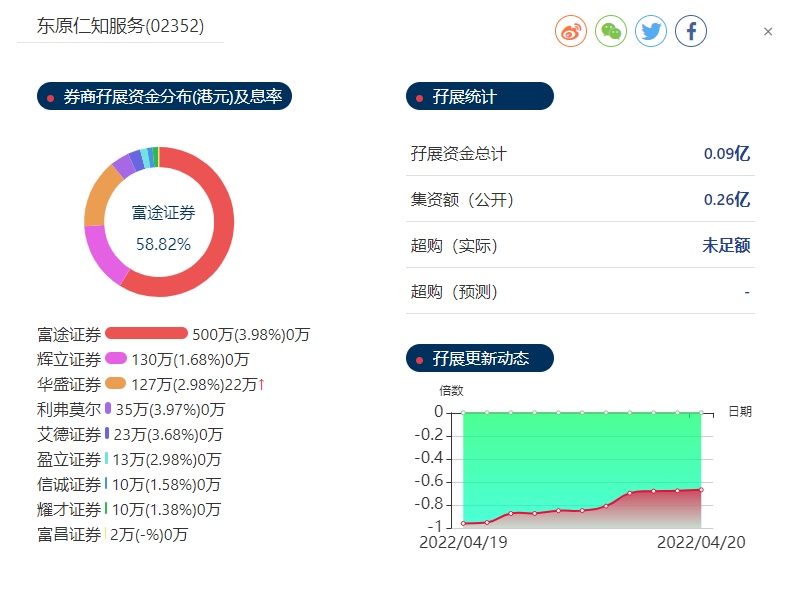Click the value 35万(3.97%)0万
789x593 pixels.
click(x=170, y=409)
